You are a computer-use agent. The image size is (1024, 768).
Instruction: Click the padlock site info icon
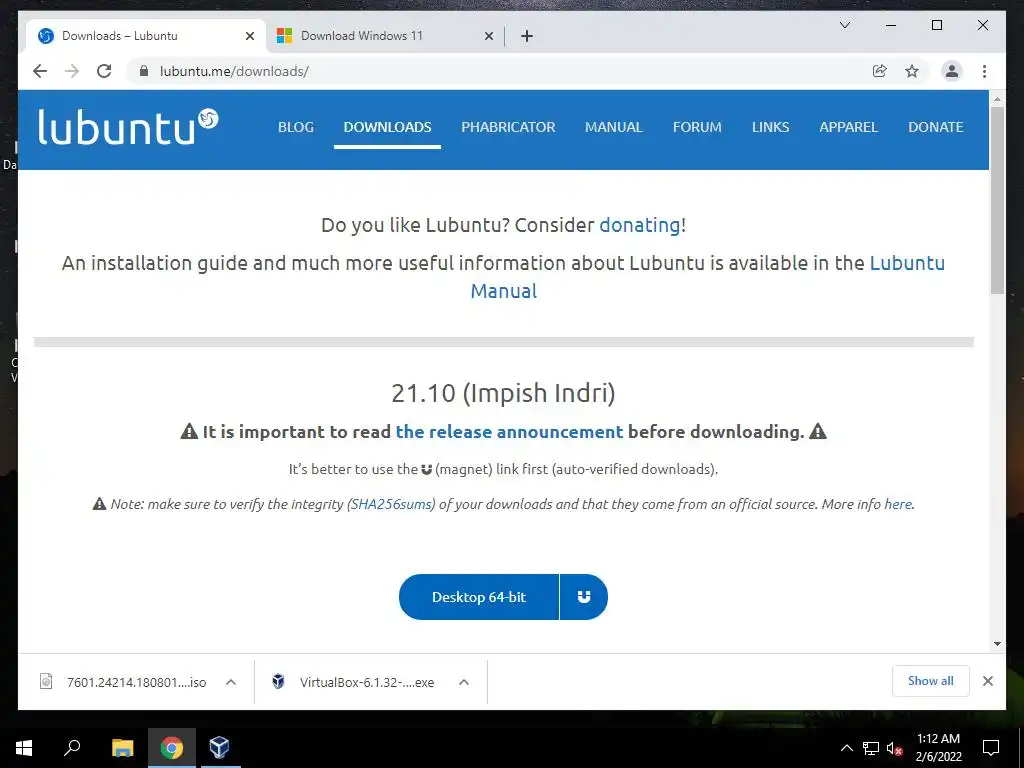coord(144,71)
